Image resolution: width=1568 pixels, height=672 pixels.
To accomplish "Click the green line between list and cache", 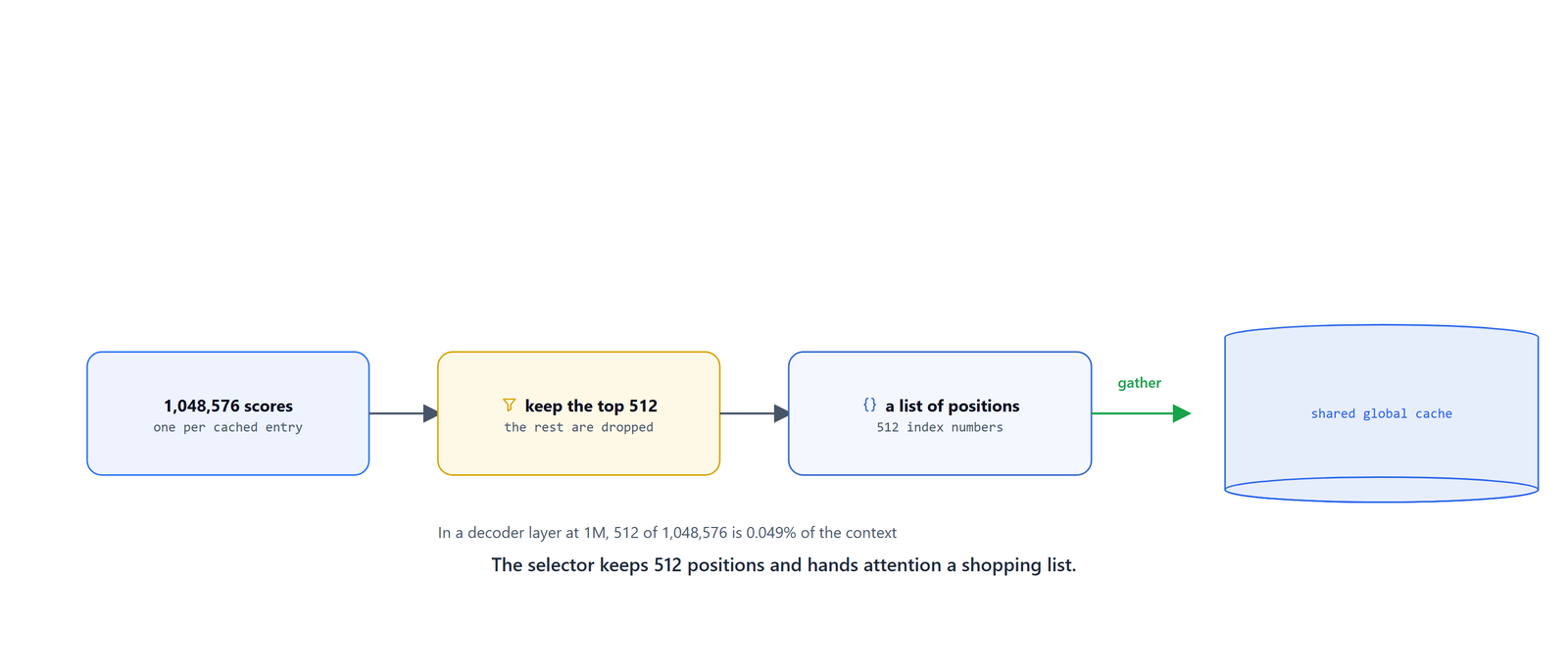I will (1132, 413).
